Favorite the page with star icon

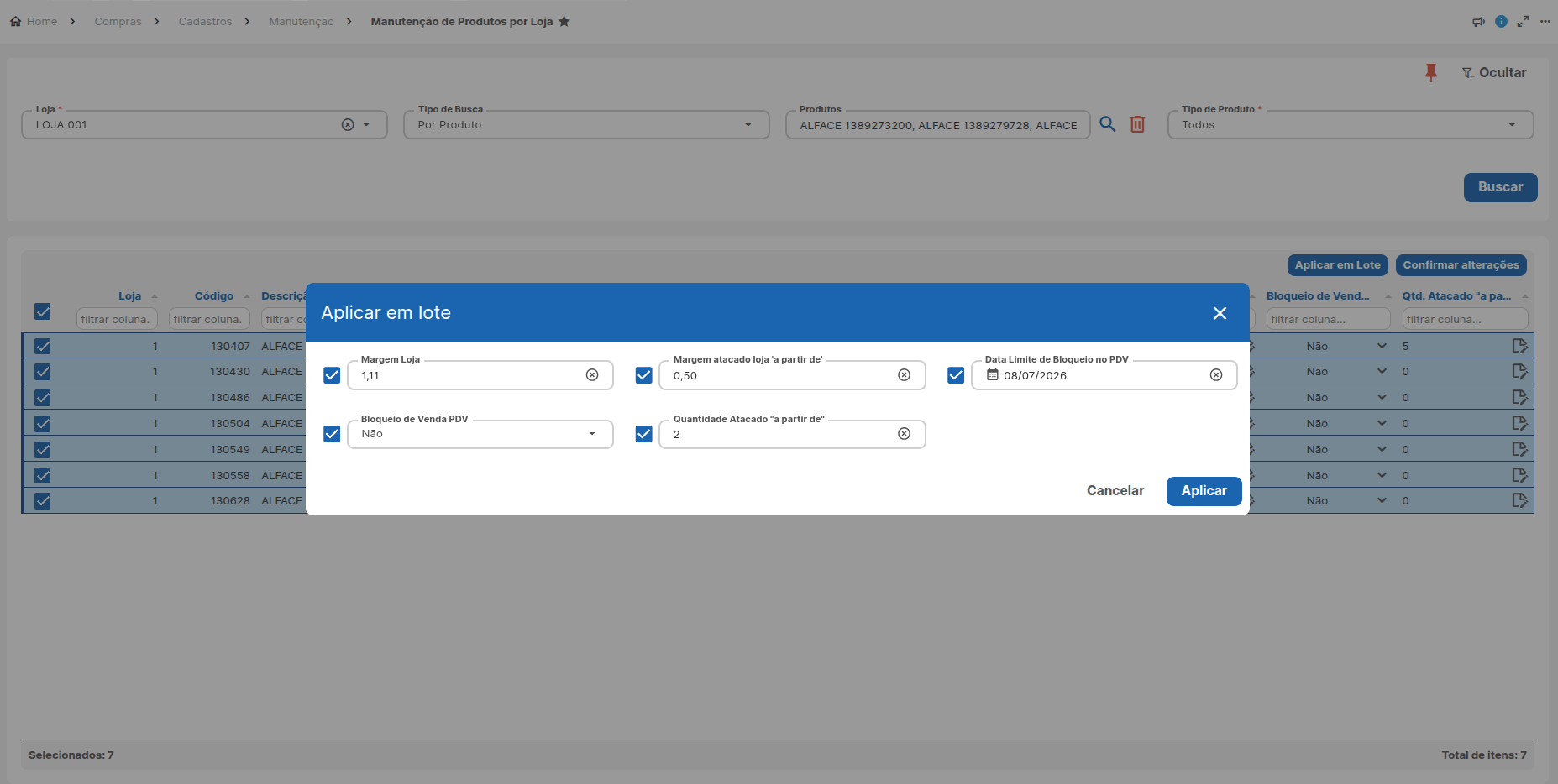click(x=564, y=21)
